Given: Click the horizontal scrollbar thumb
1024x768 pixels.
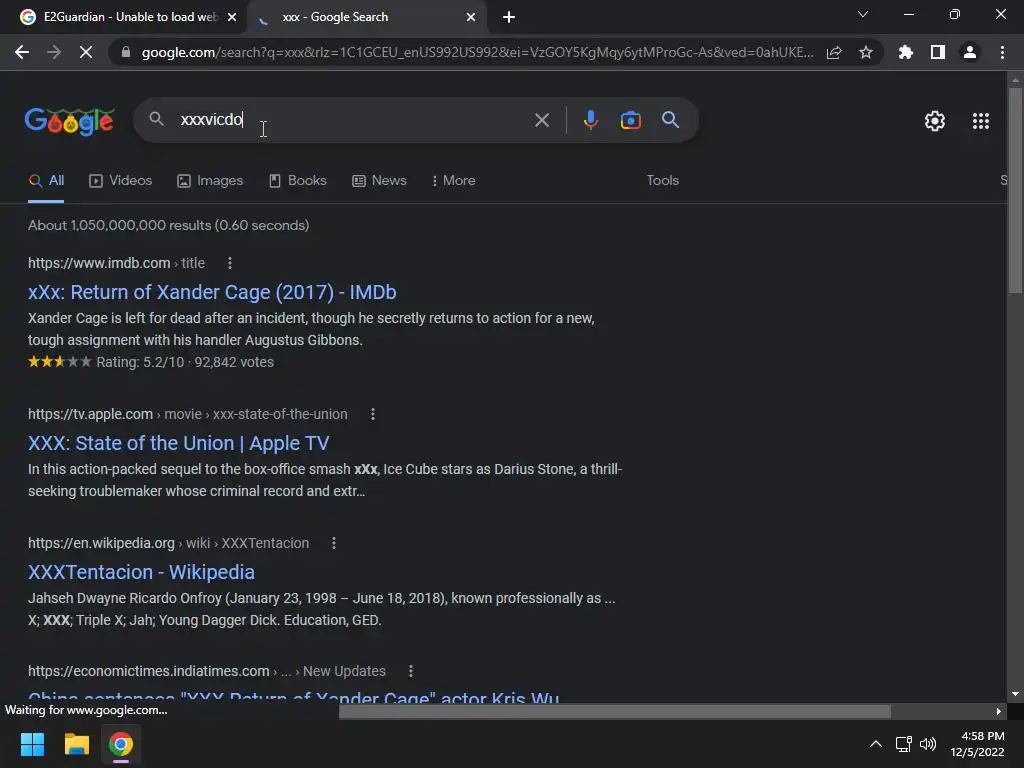Looking at the screenshot, I should 615,711.
